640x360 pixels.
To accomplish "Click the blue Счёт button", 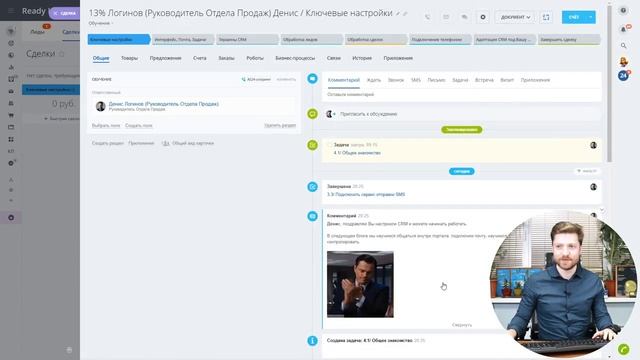I will (574, 17).
